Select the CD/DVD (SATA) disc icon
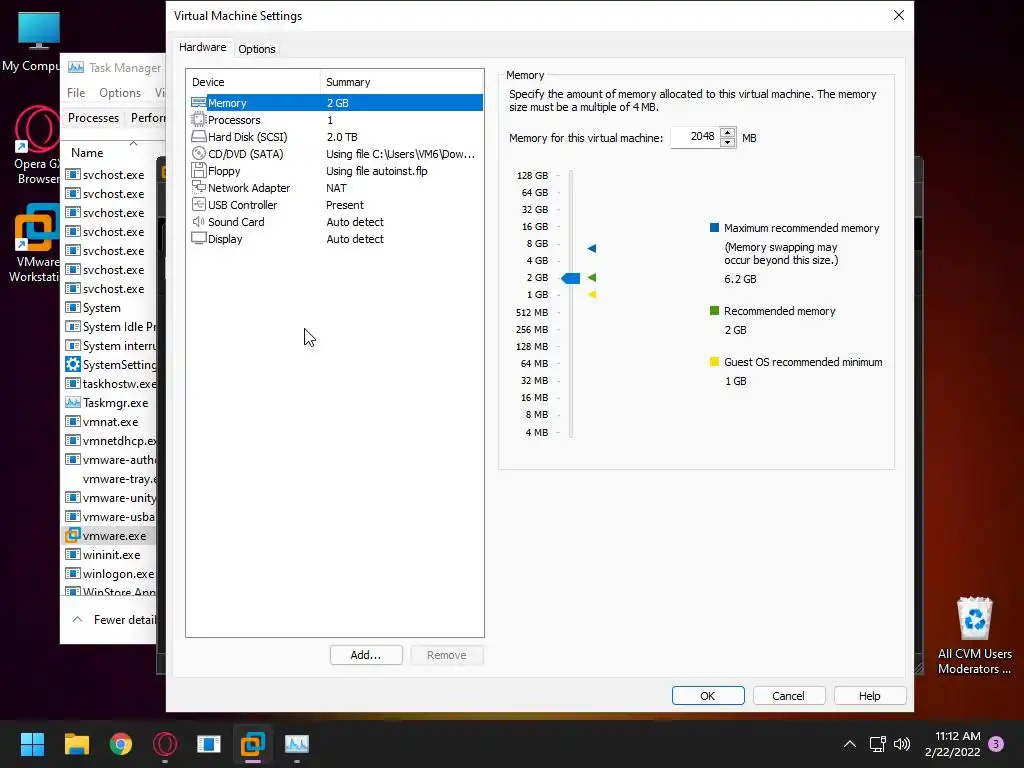Screen dimensions: 1024x768 tap(199, 153)
